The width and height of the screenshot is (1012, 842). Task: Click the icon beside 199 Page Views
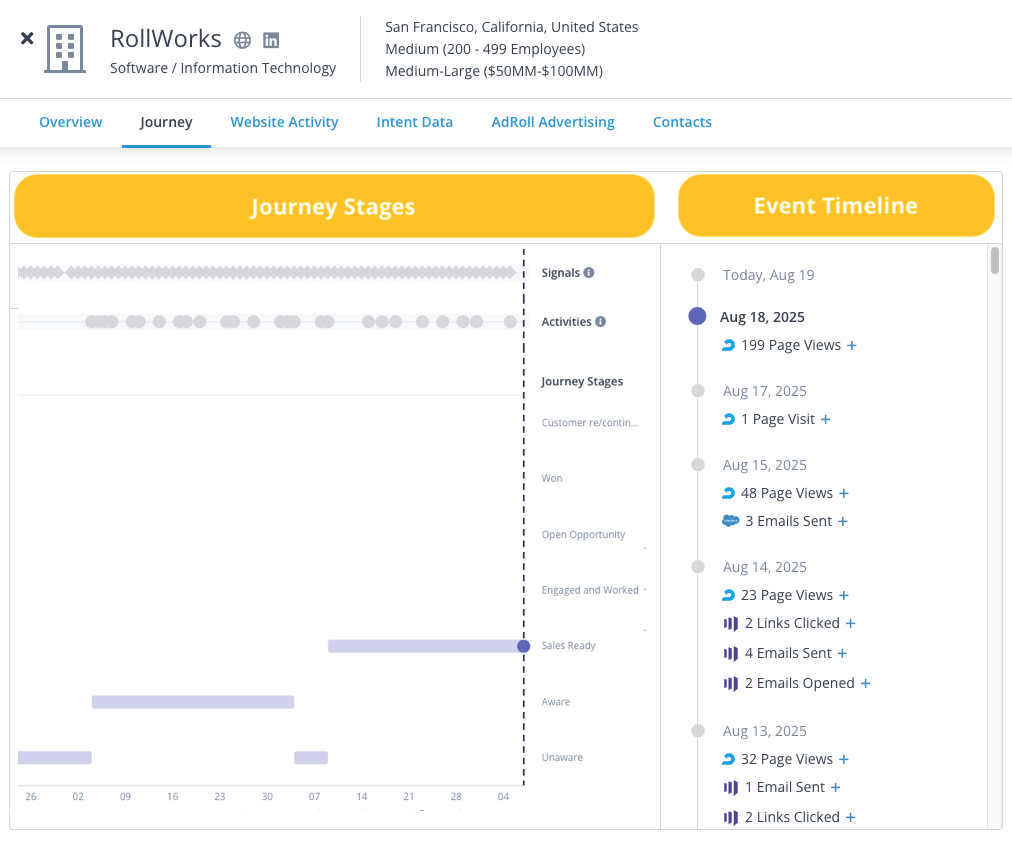point(728,345)
